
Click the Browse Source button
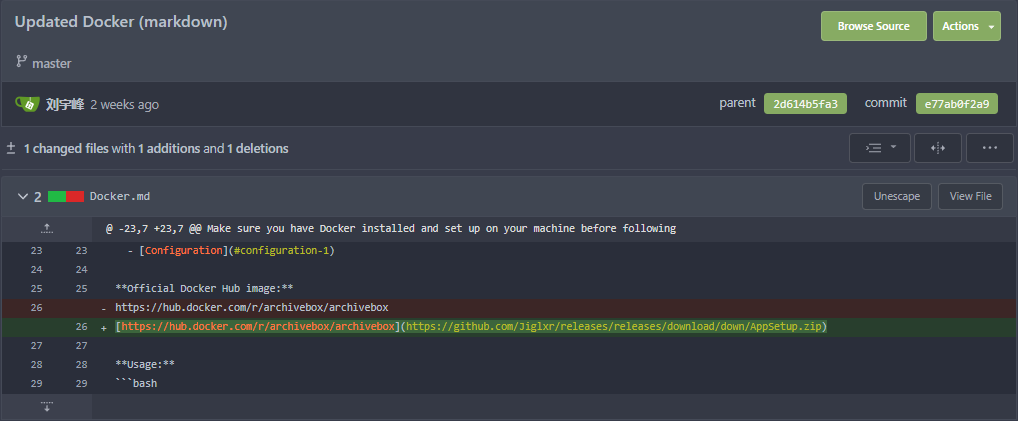(873, 26)
